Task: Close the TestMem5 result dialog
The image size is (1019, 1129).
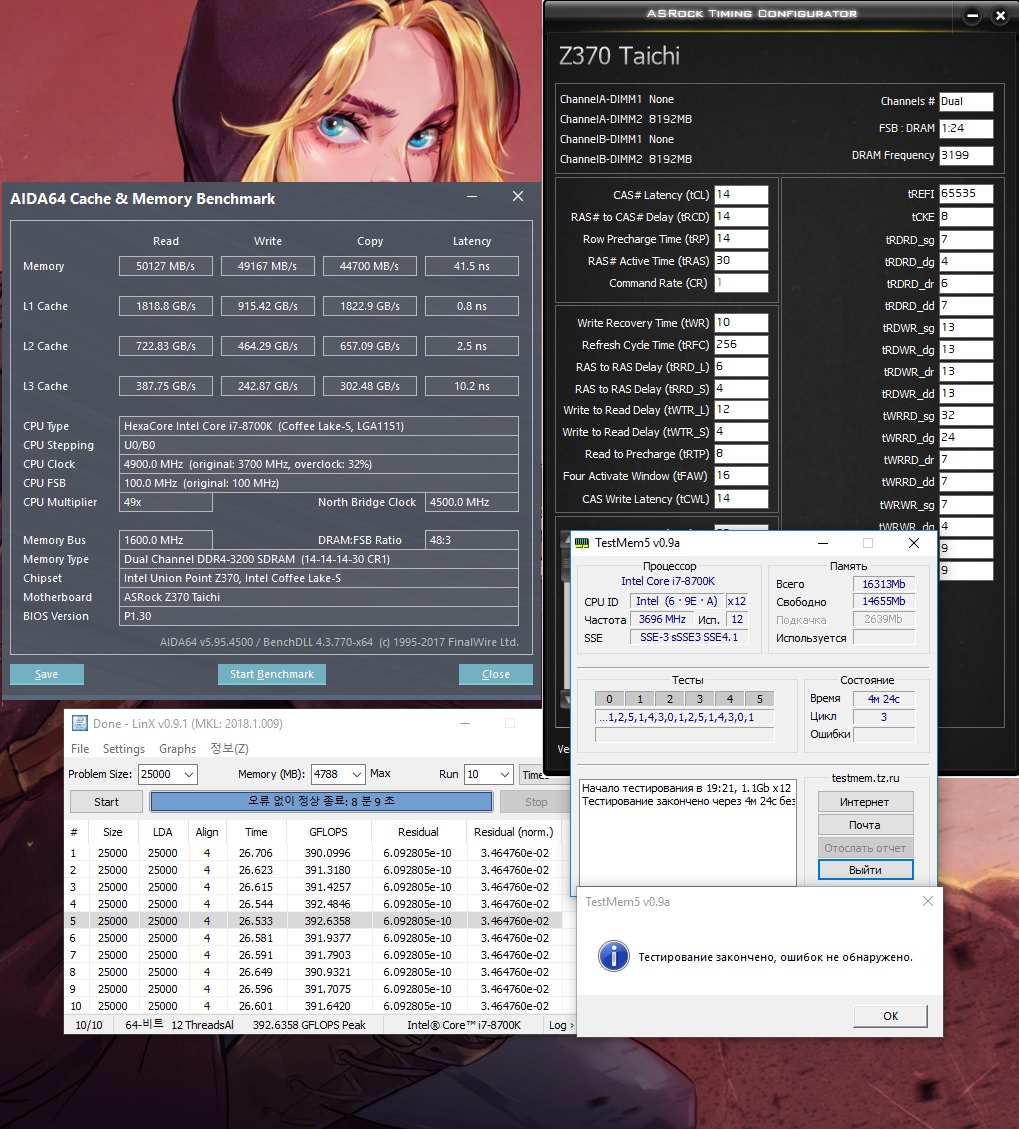Action: pos(928,901)
